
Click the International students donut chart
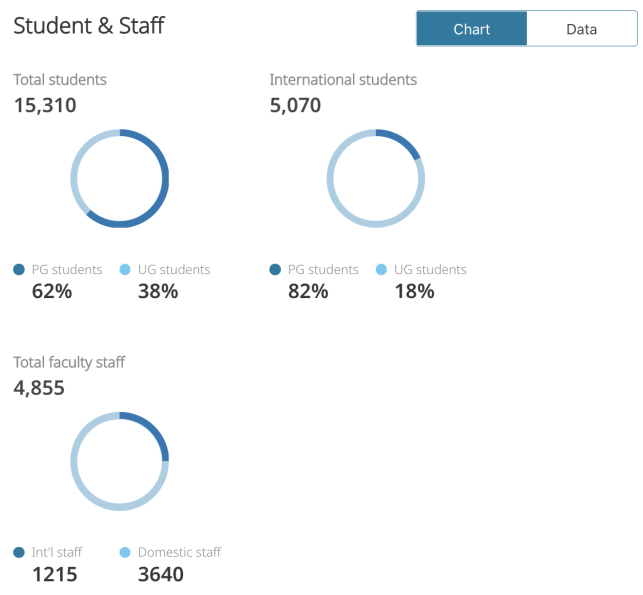(x=376, y=178)
